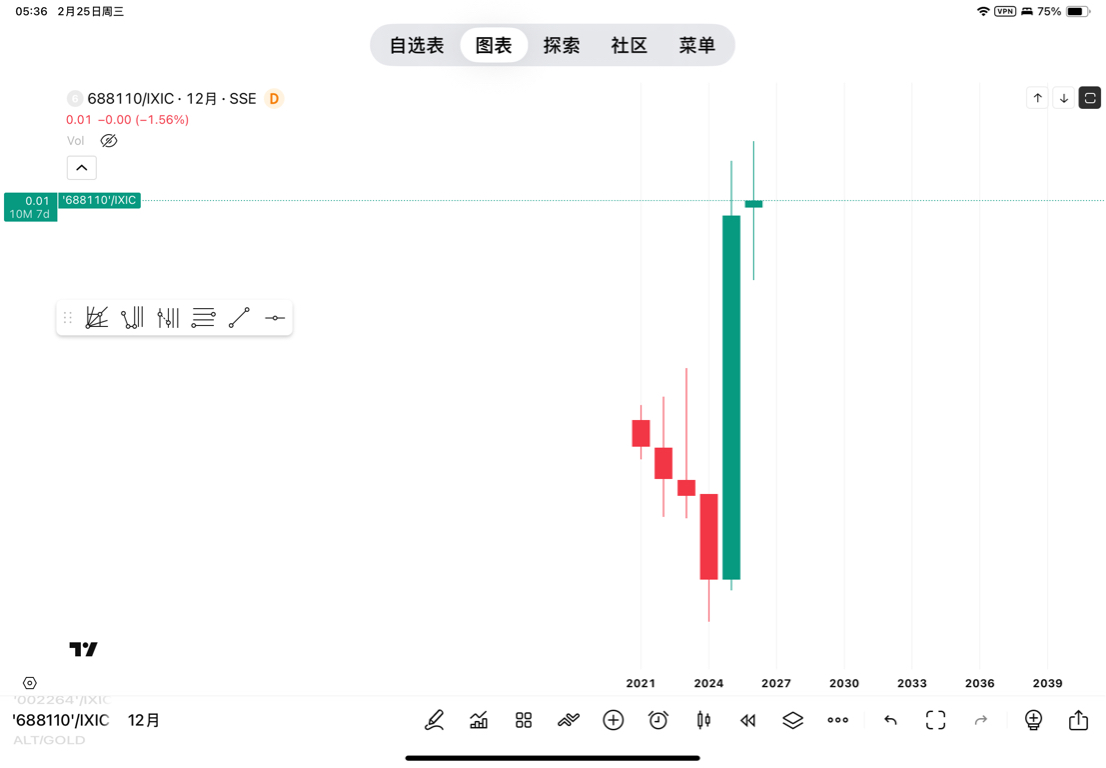Select the horizontal line drawing tool
The image size is (1106, 768).
coord(275,318)
